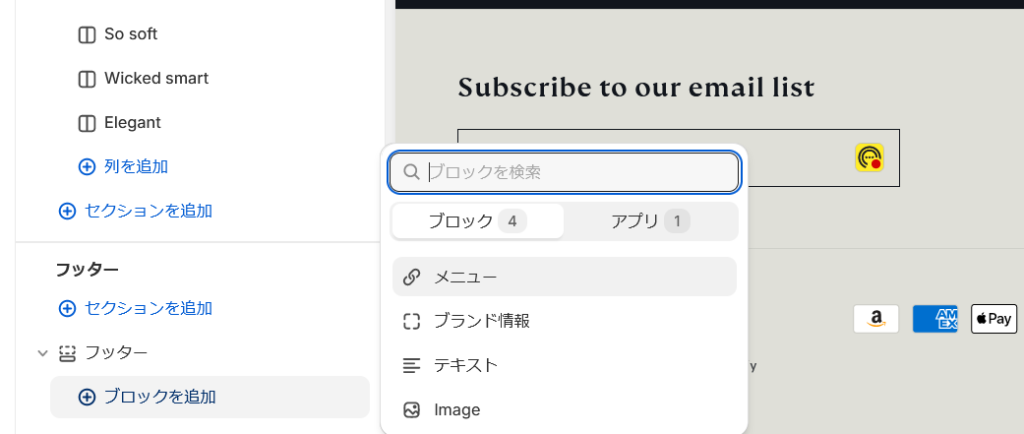Click the plus icon for 列を追加
Image resolution: width=1024 pixels, height=434 pixels.
pos(86,167)
